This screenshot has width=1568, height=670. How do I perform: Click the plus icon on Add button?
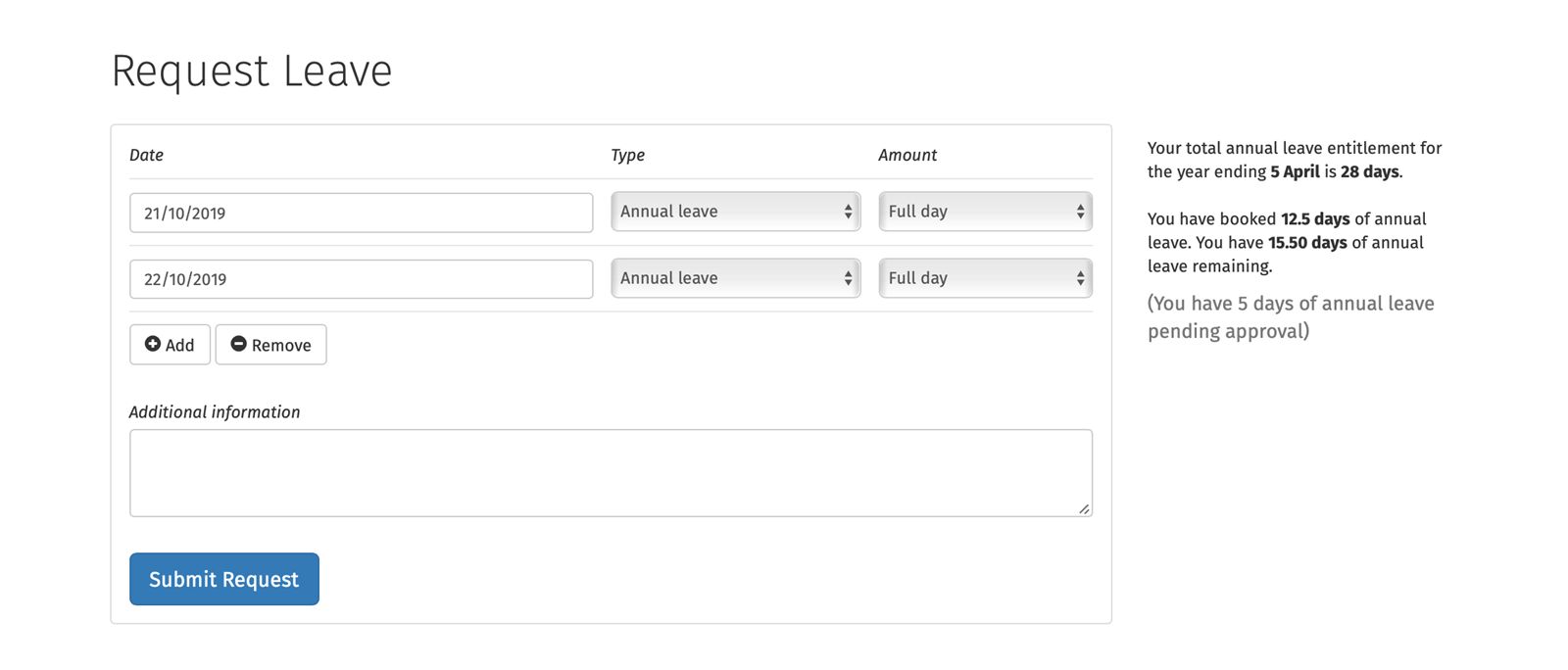coord(153,344)
